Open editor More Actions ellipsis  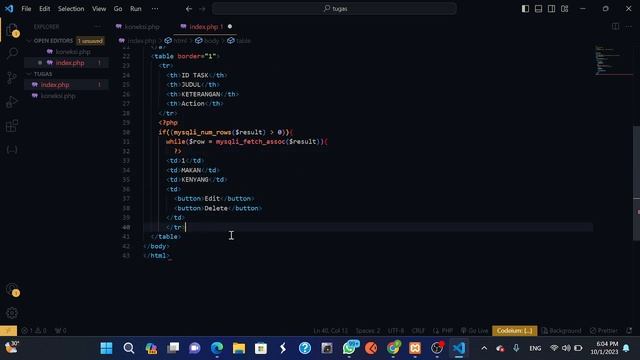click(629, 27)
